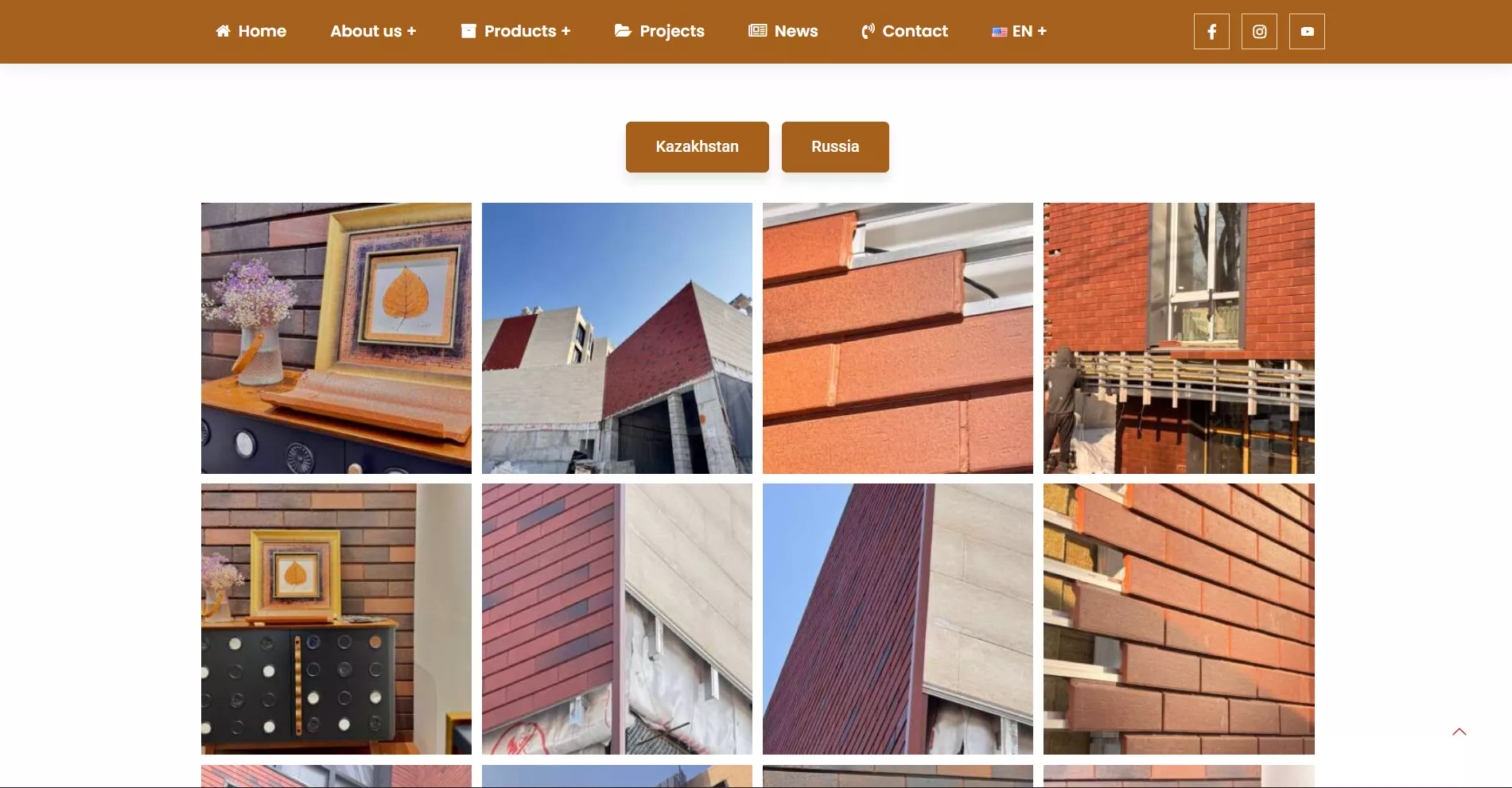Open the YouTube social icon
The image size is (1512, 788).
pyautogui.click(x=1307, y=32)
